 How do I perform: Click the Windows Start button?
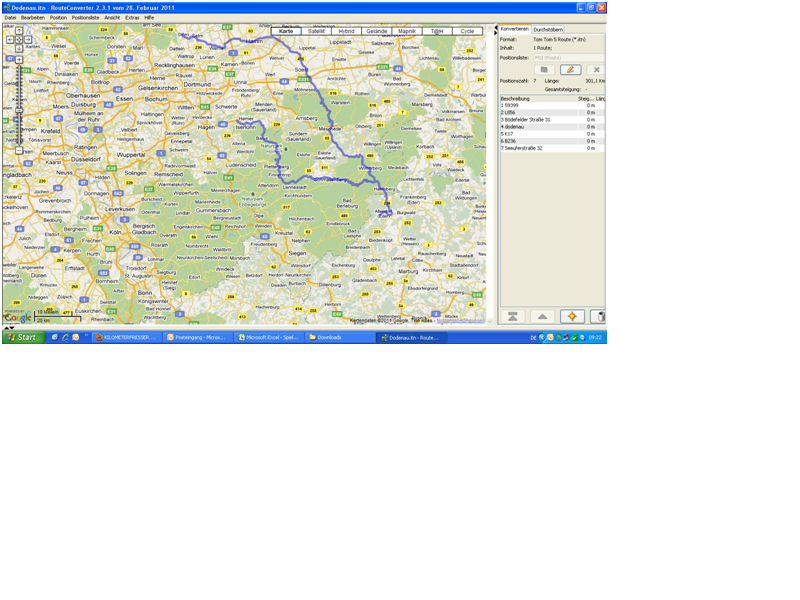(21, 337)
